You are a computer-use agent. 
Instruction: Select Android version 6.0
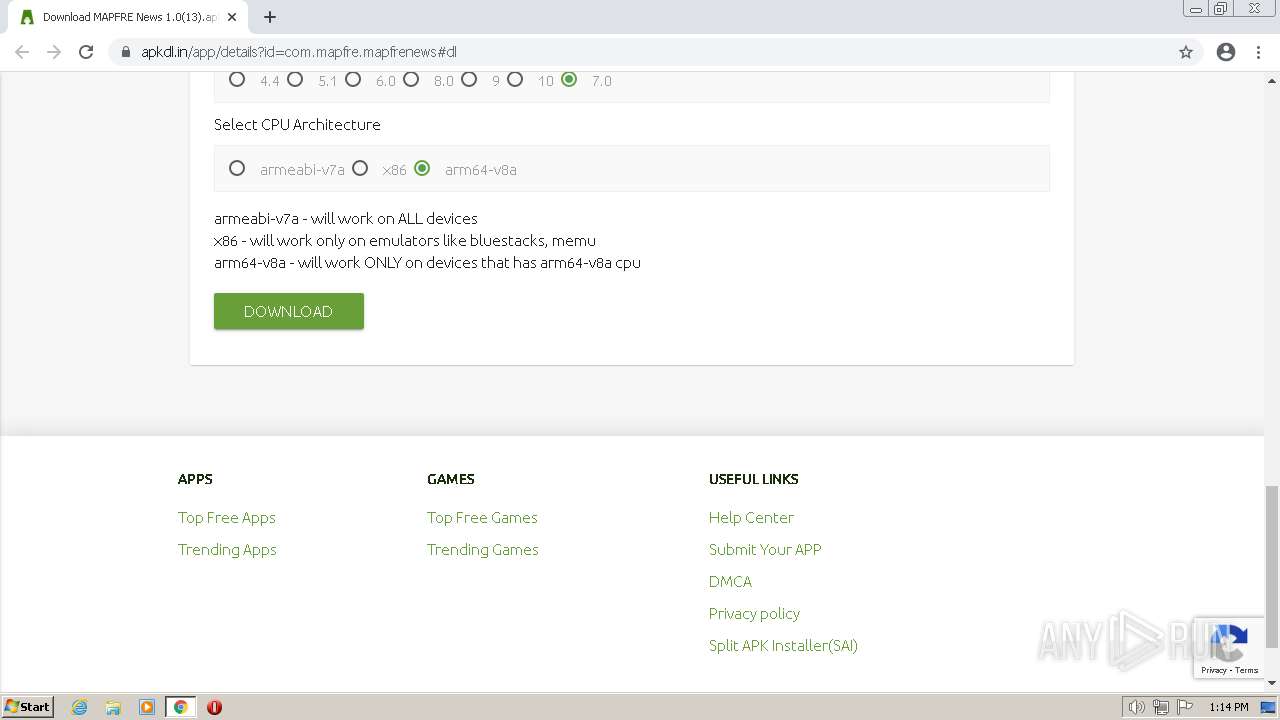coord(353,80)
